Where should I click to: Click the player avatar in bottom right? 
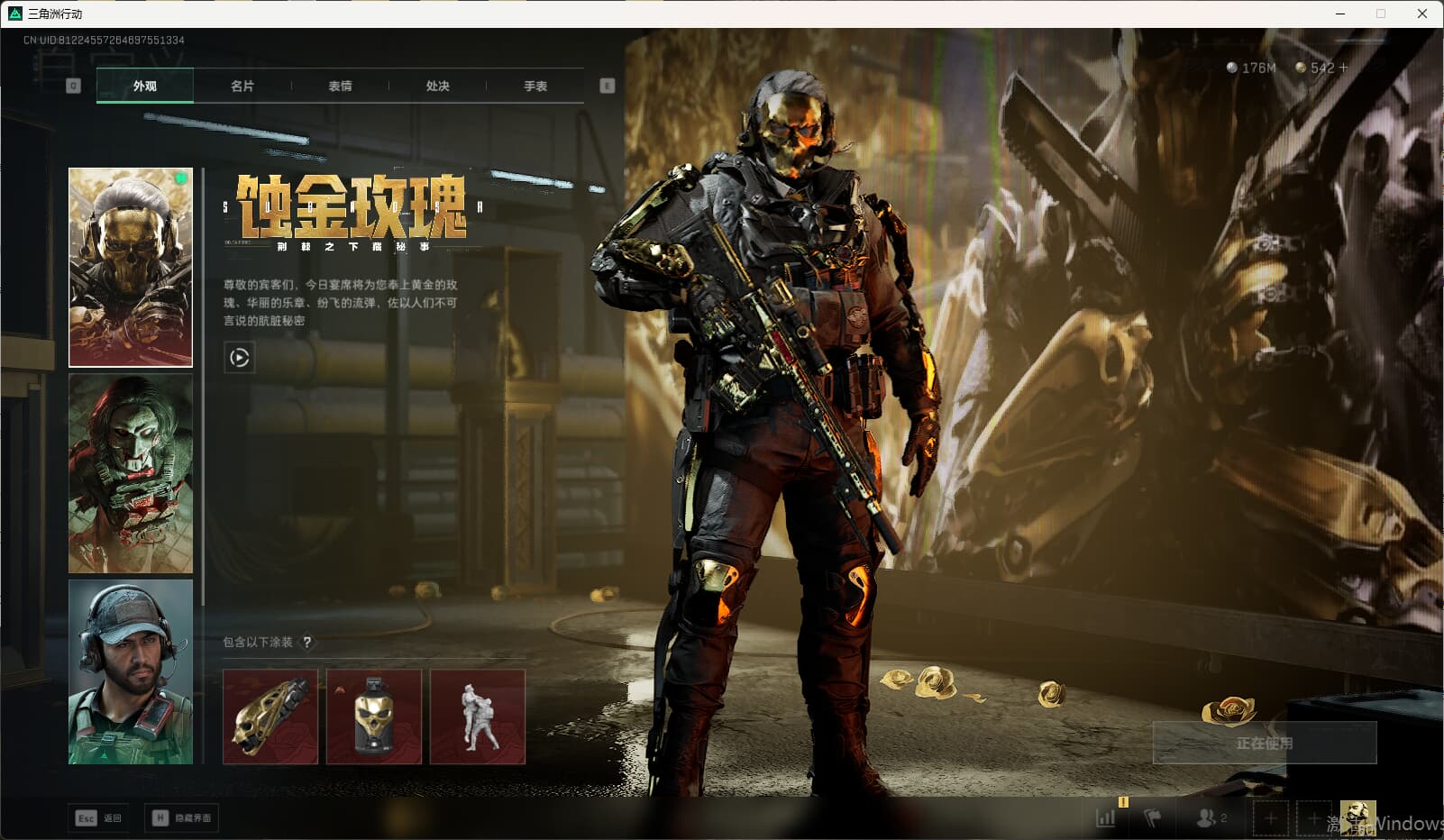point(1357,817)
